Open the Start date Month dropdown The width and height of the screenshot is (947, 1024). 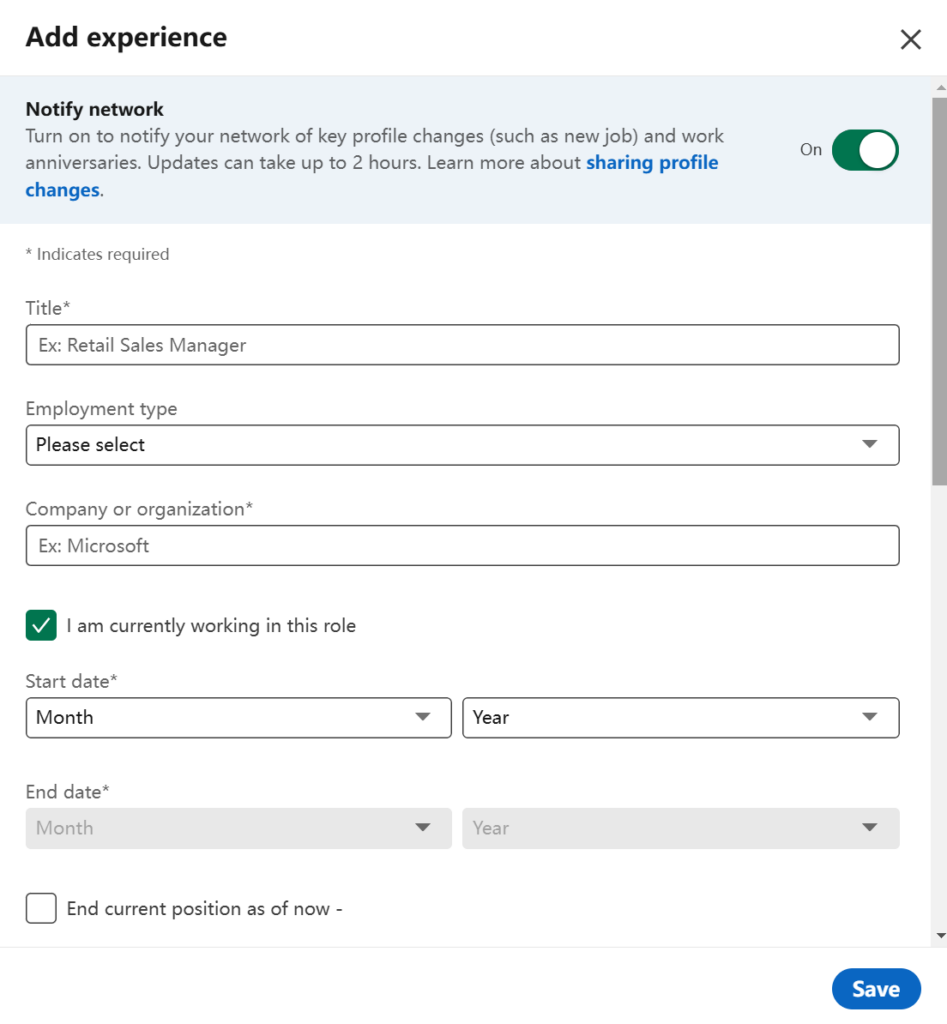pyautogui.click(x=238, y=717)
